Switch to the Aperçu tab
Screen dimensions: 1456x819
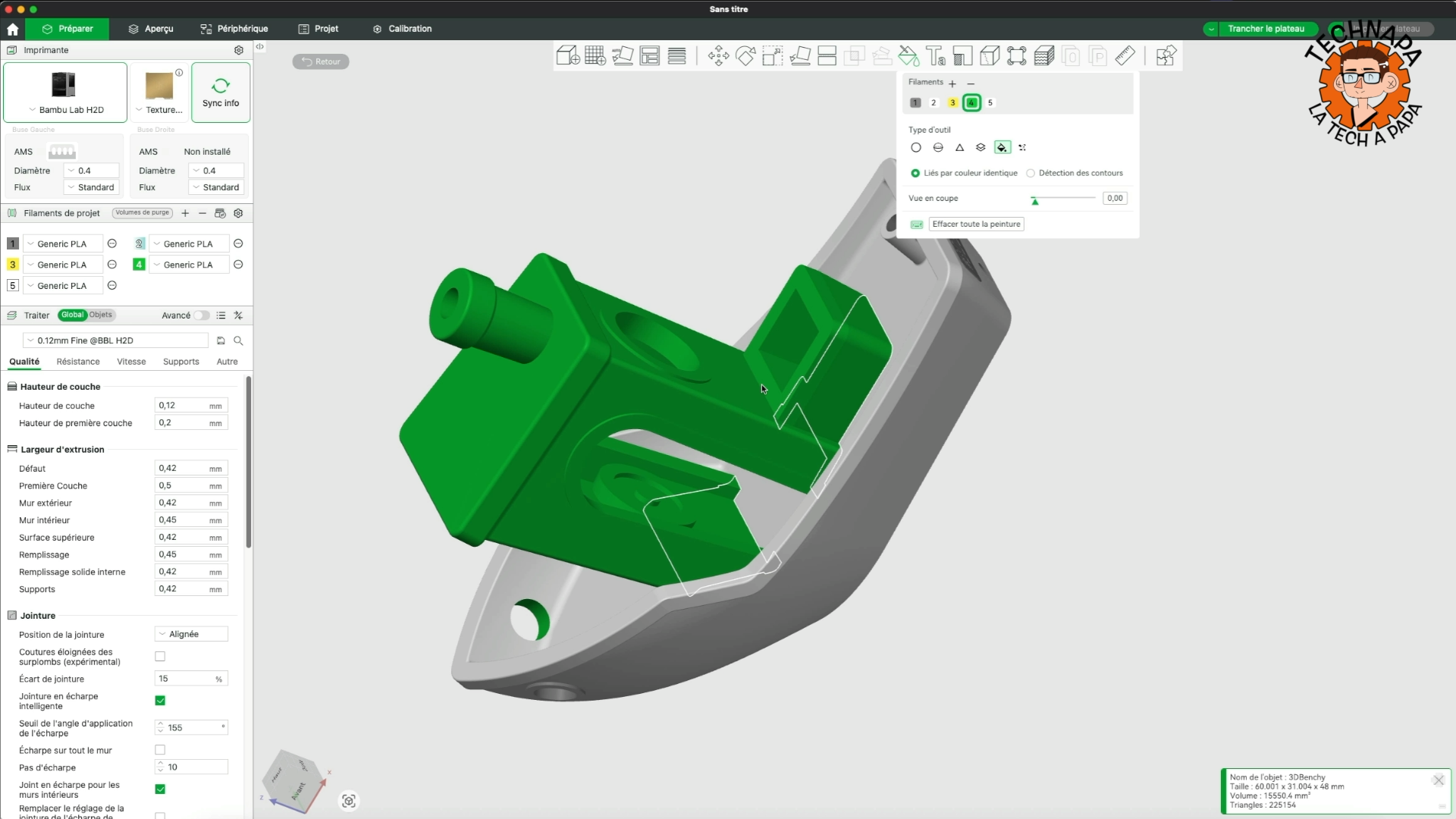click(151, 29)
